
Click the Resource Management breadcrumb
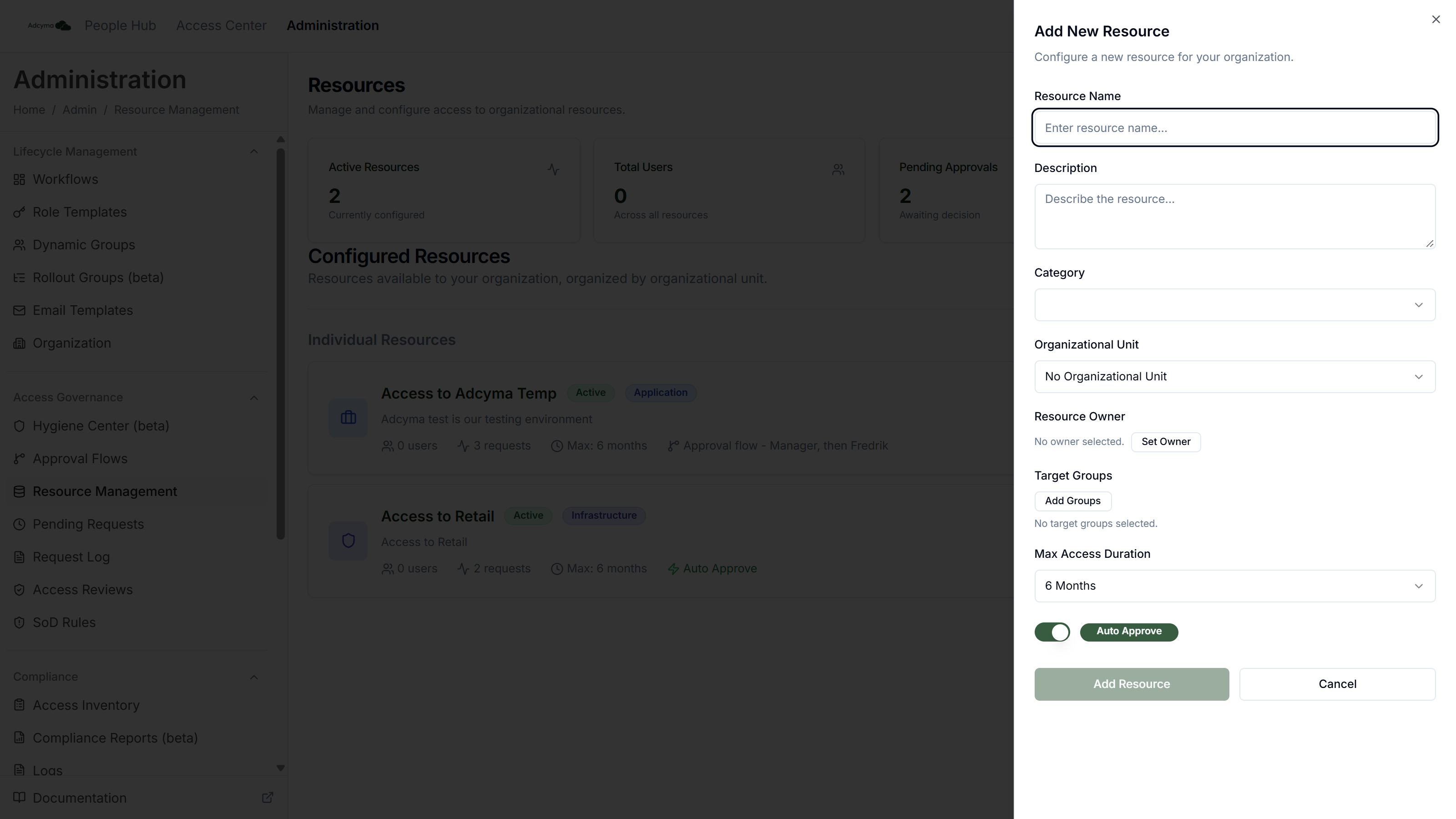177,110
